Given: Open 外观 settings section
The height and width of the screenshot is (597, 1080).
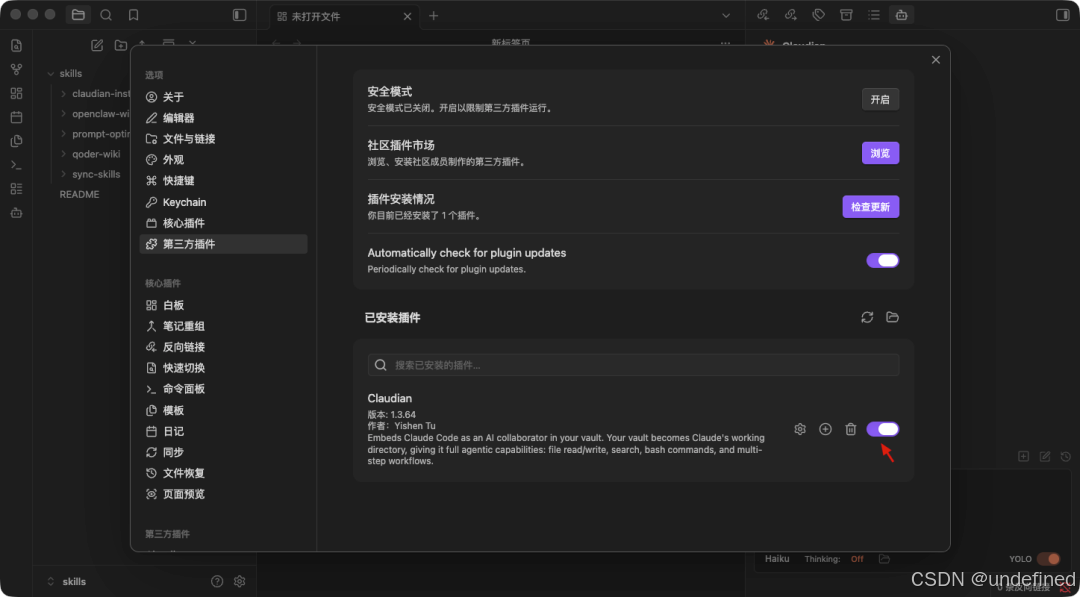Looking at the screenshot, I should tap(223, 160).
